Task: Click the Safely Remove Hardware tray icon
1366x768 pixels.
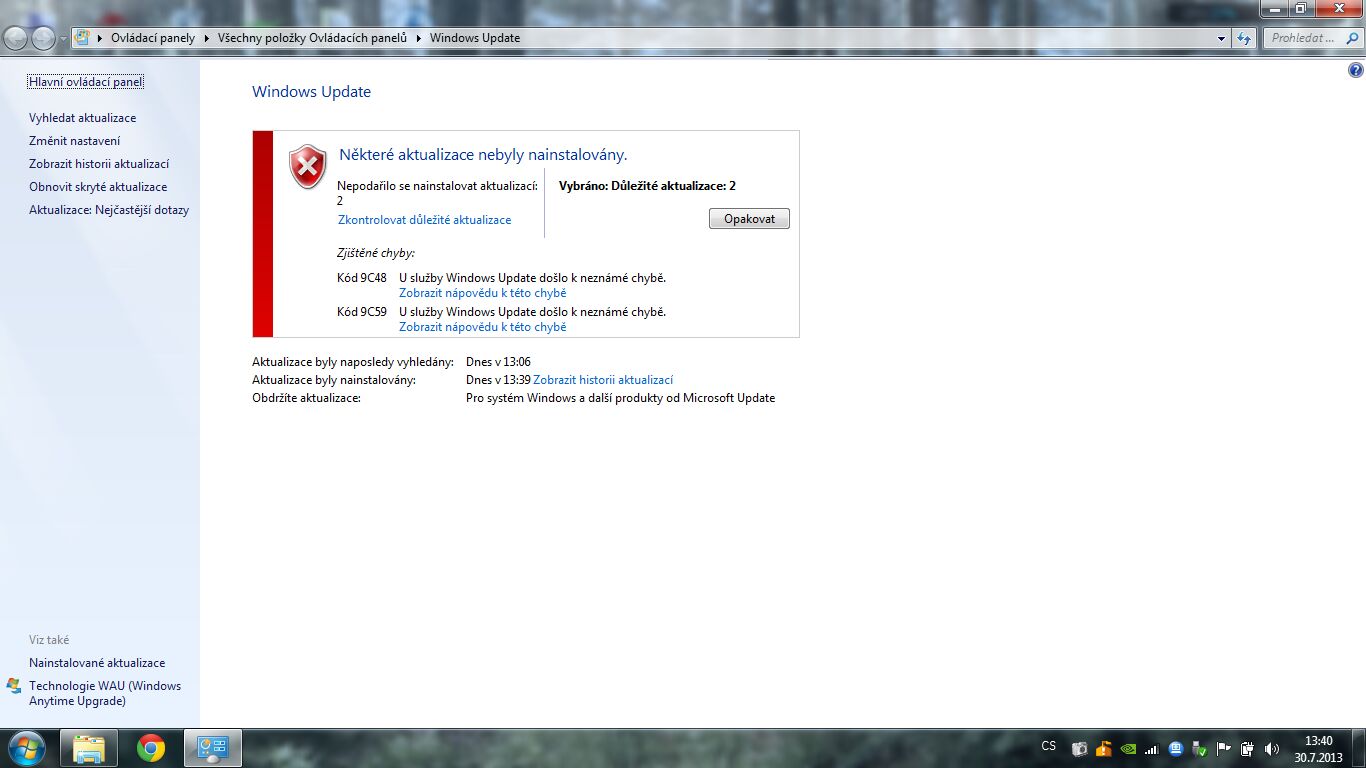Action: (1200, 748)
